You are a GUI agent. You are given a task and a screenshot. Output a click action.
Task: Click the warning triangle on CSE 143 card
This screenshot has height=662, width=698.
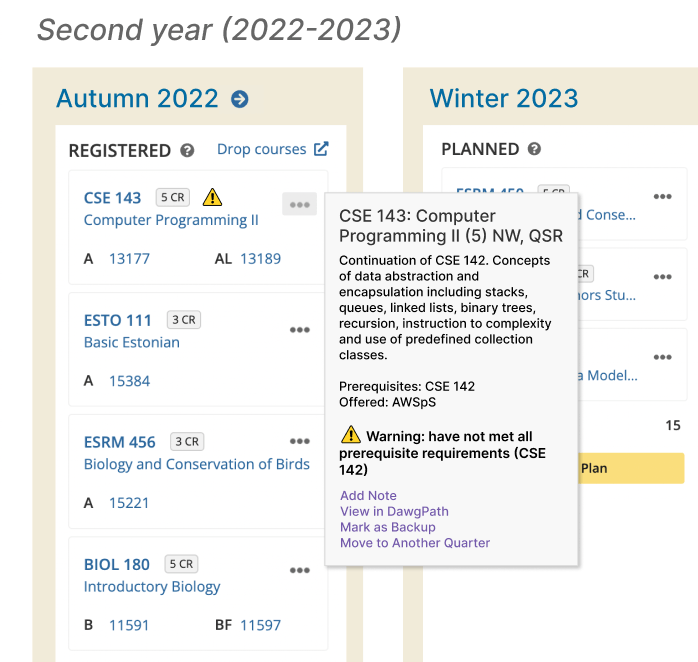(x=211, y=197)
